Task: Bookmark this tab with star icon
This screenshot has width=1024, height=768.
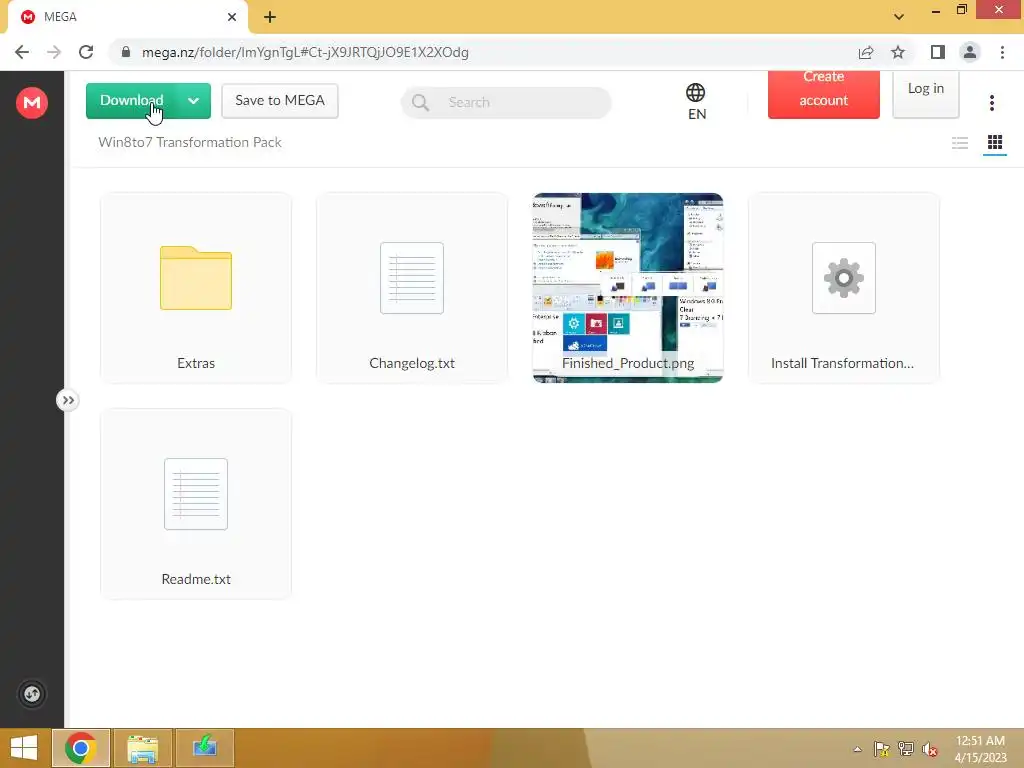Action: pyautogui.click(x=898, y=52)
